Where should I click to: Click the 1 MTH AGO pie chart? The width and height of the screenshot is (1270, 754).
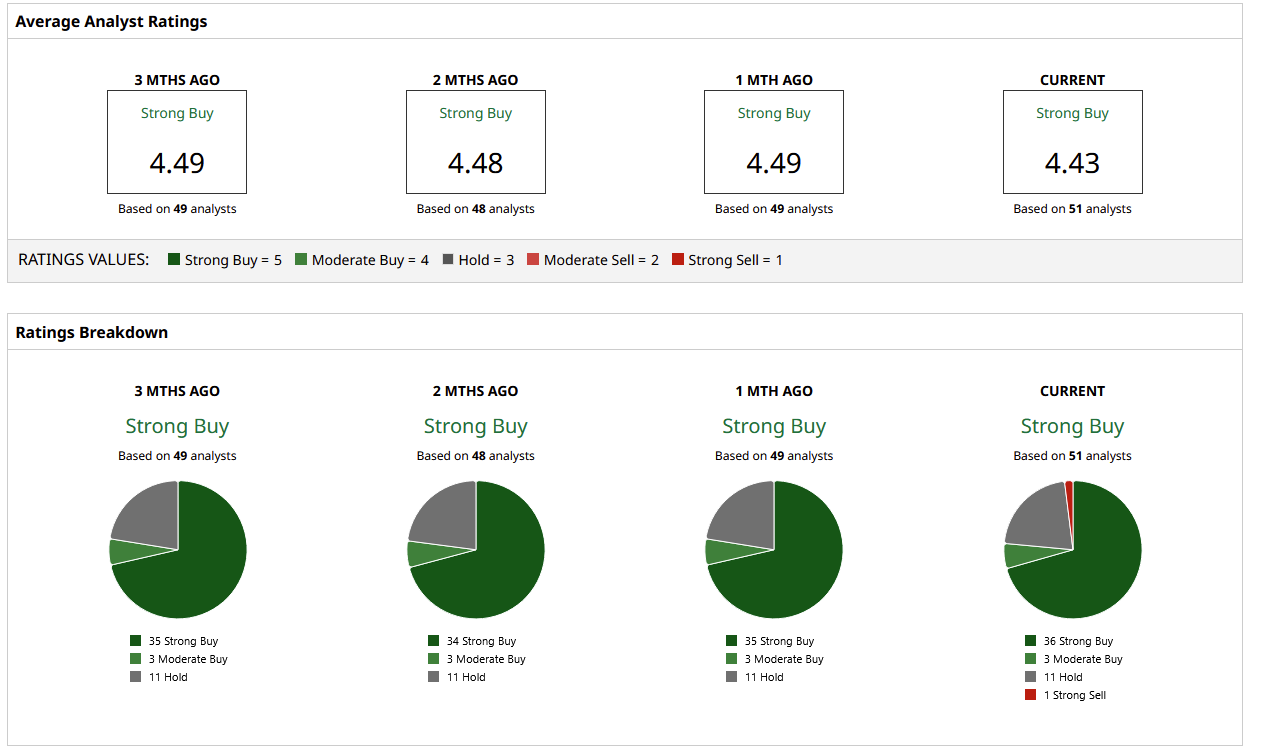tap(774, 550)
